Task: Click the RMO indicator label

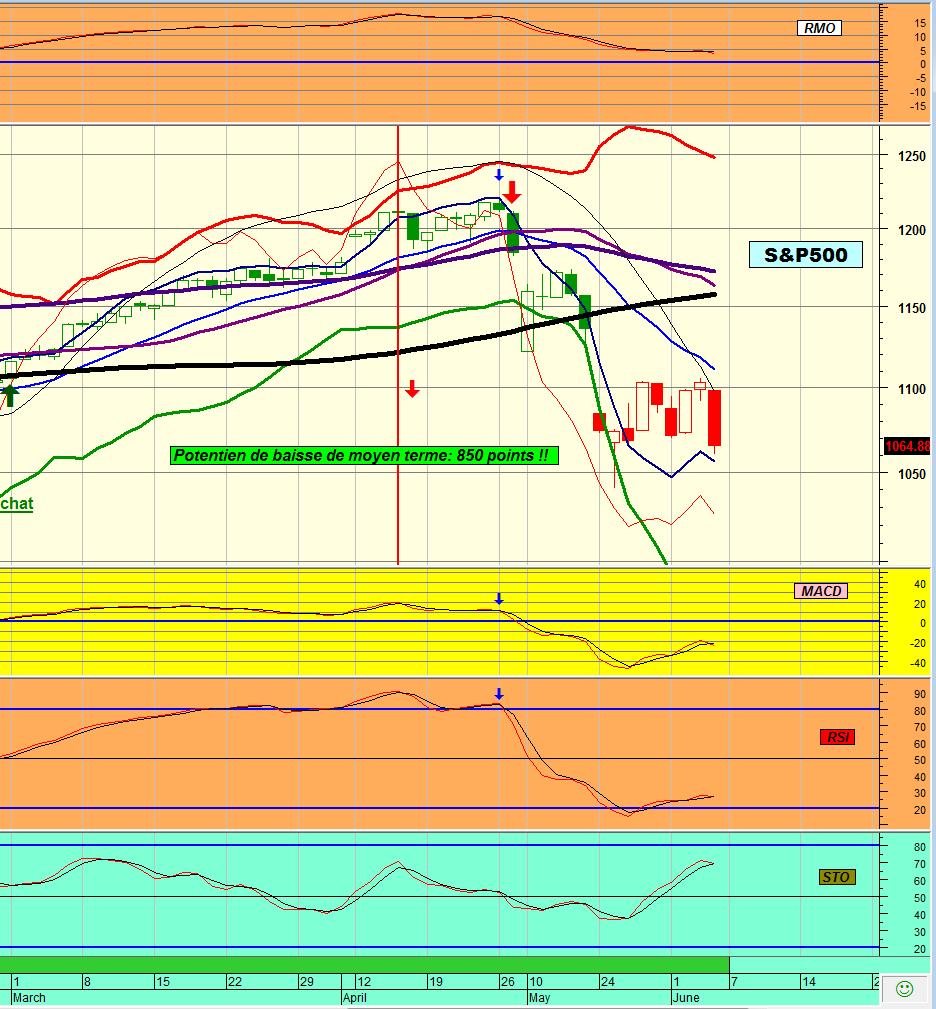Action: pyautogui.click(x=819, y=28)
